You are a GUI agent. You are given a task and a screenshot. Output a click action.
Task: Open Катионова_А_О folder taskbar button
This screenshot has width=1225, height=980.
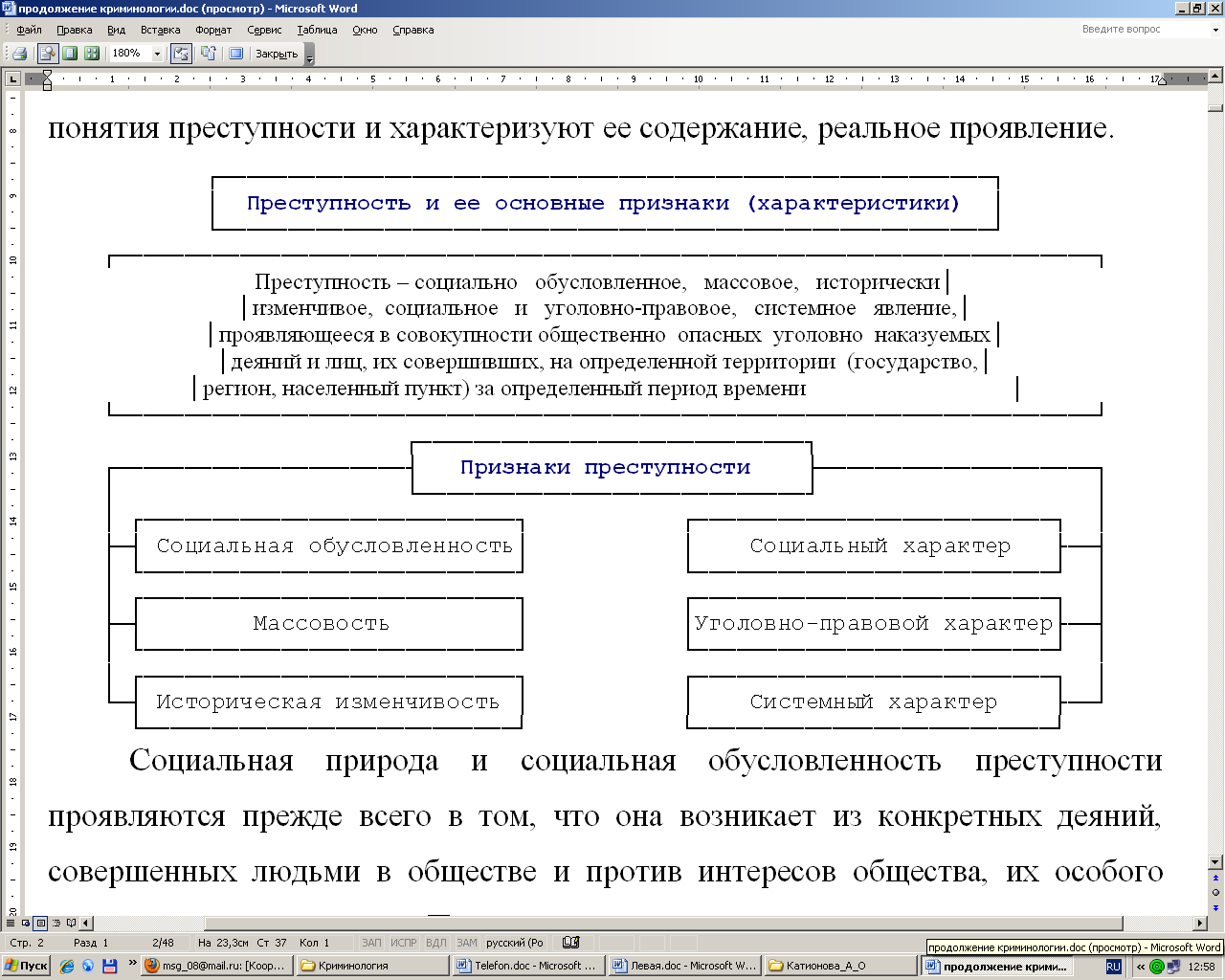841,966
